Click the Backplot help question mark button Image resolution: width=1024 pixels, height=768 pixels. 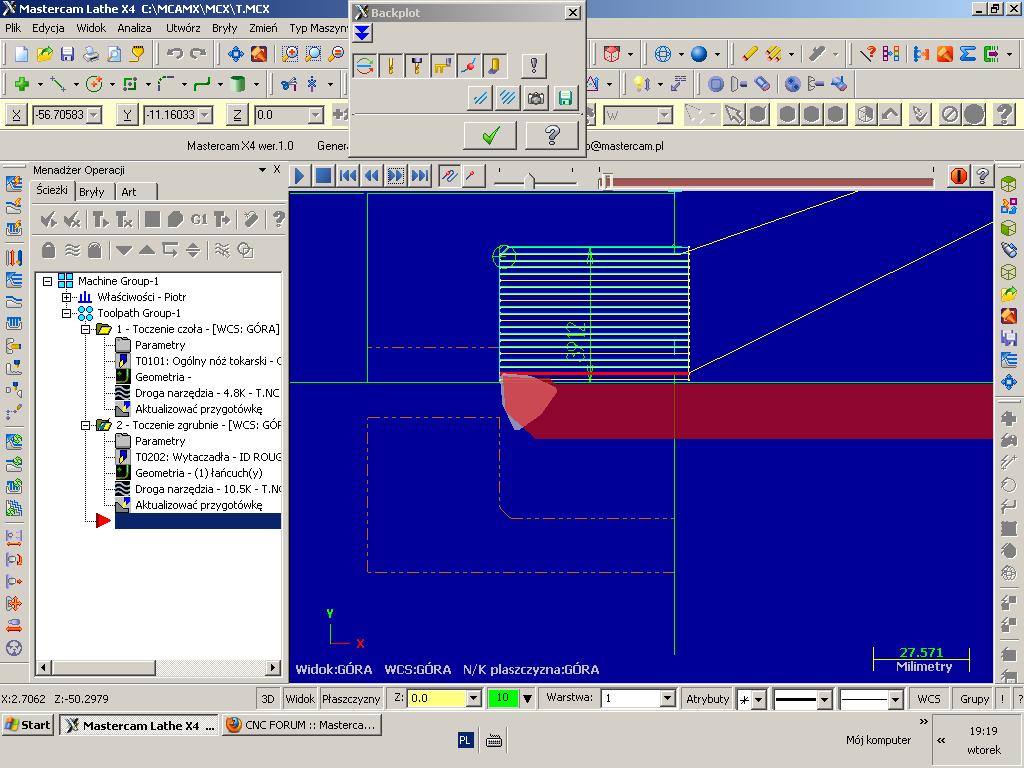tap(552, 135)
